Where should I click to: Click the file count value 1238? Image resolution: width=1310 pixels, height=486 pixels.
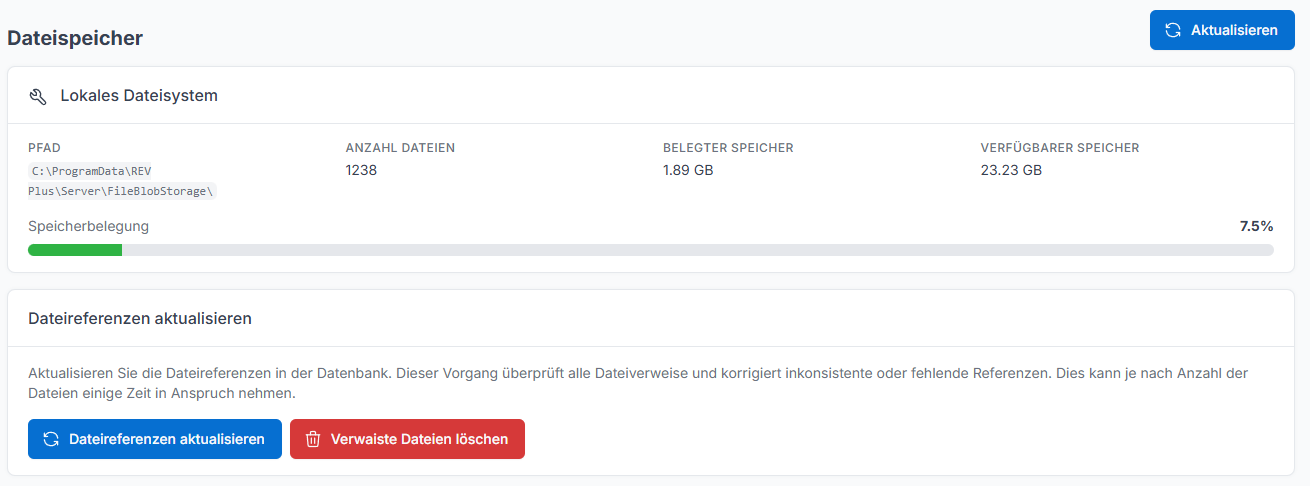[361, 170]
